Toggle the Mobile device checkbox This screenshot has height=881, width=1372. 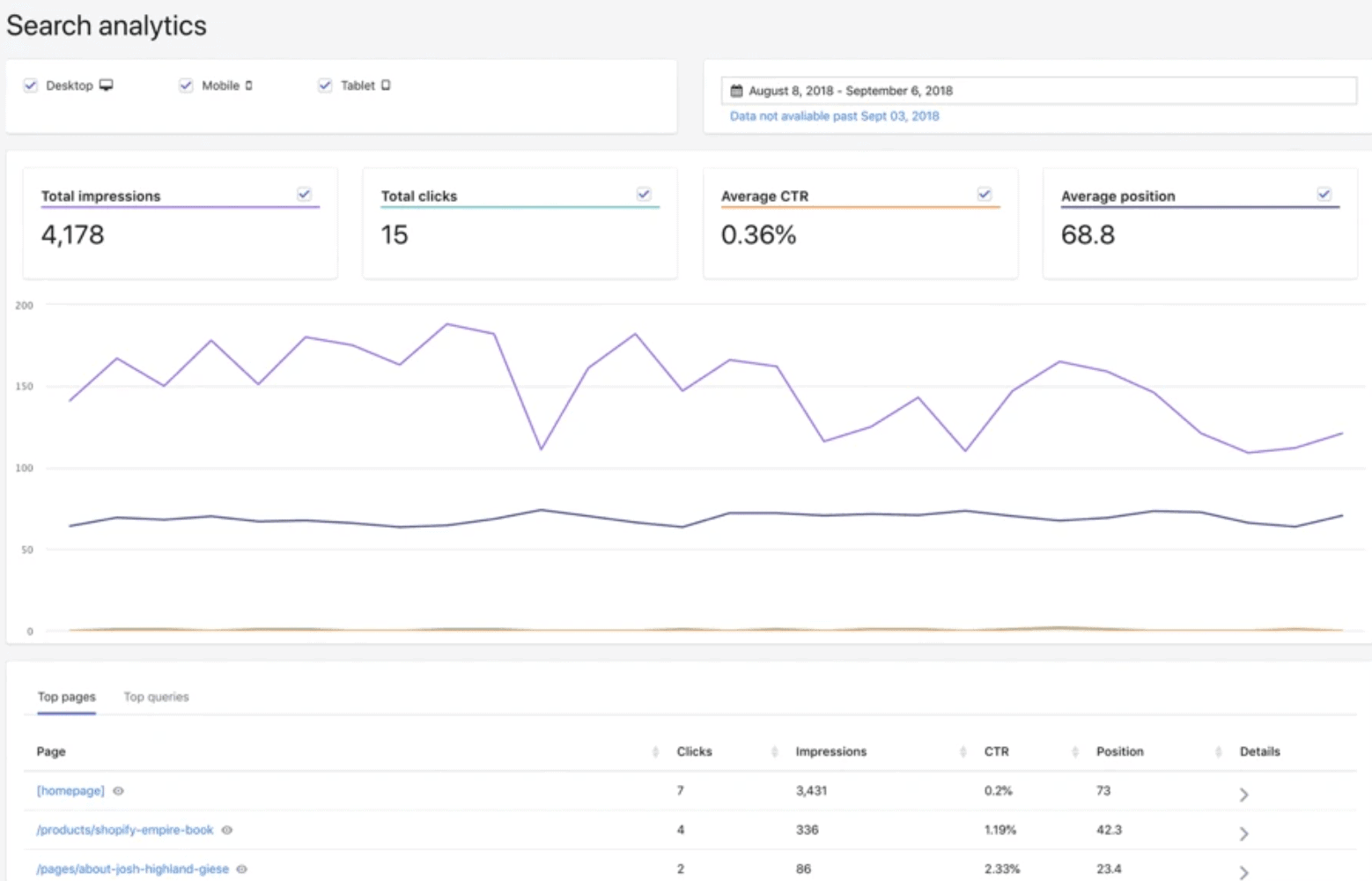pyautogui.click(x=186, y=85)
